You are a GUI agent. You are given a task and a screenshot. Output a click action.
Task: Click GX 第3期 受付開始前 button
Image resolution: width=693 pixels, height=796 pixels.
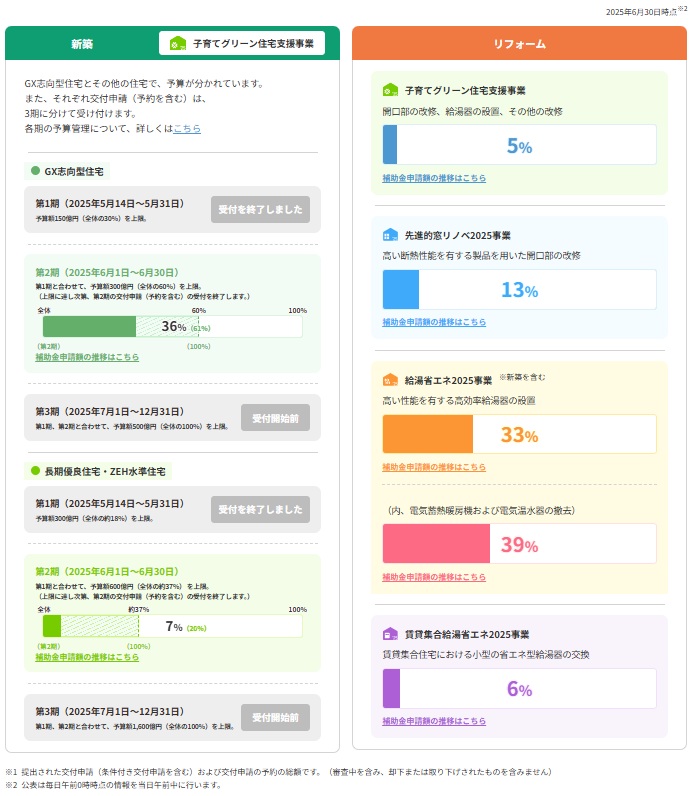click(x=276, y=418)
